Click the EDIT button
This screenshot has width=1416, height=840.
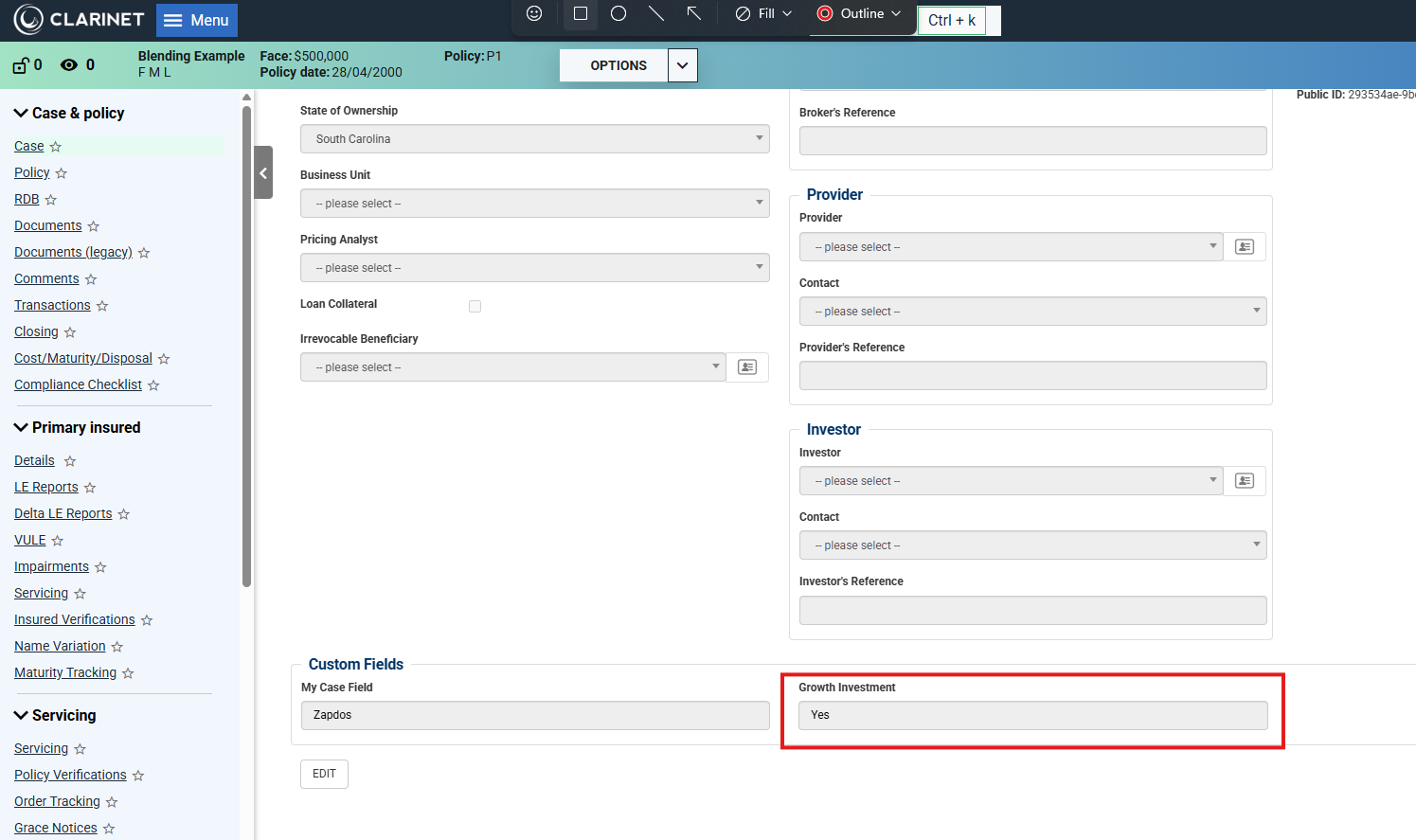[324, 774]
